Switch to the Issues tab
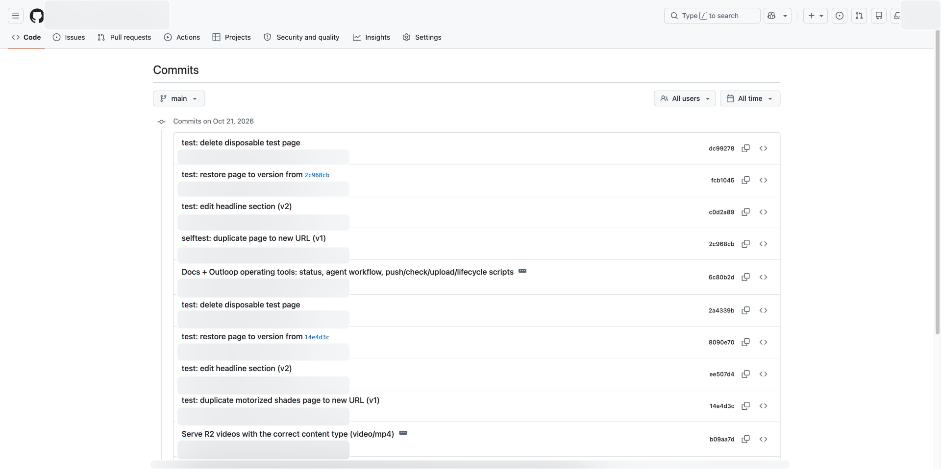 (69, 37)
